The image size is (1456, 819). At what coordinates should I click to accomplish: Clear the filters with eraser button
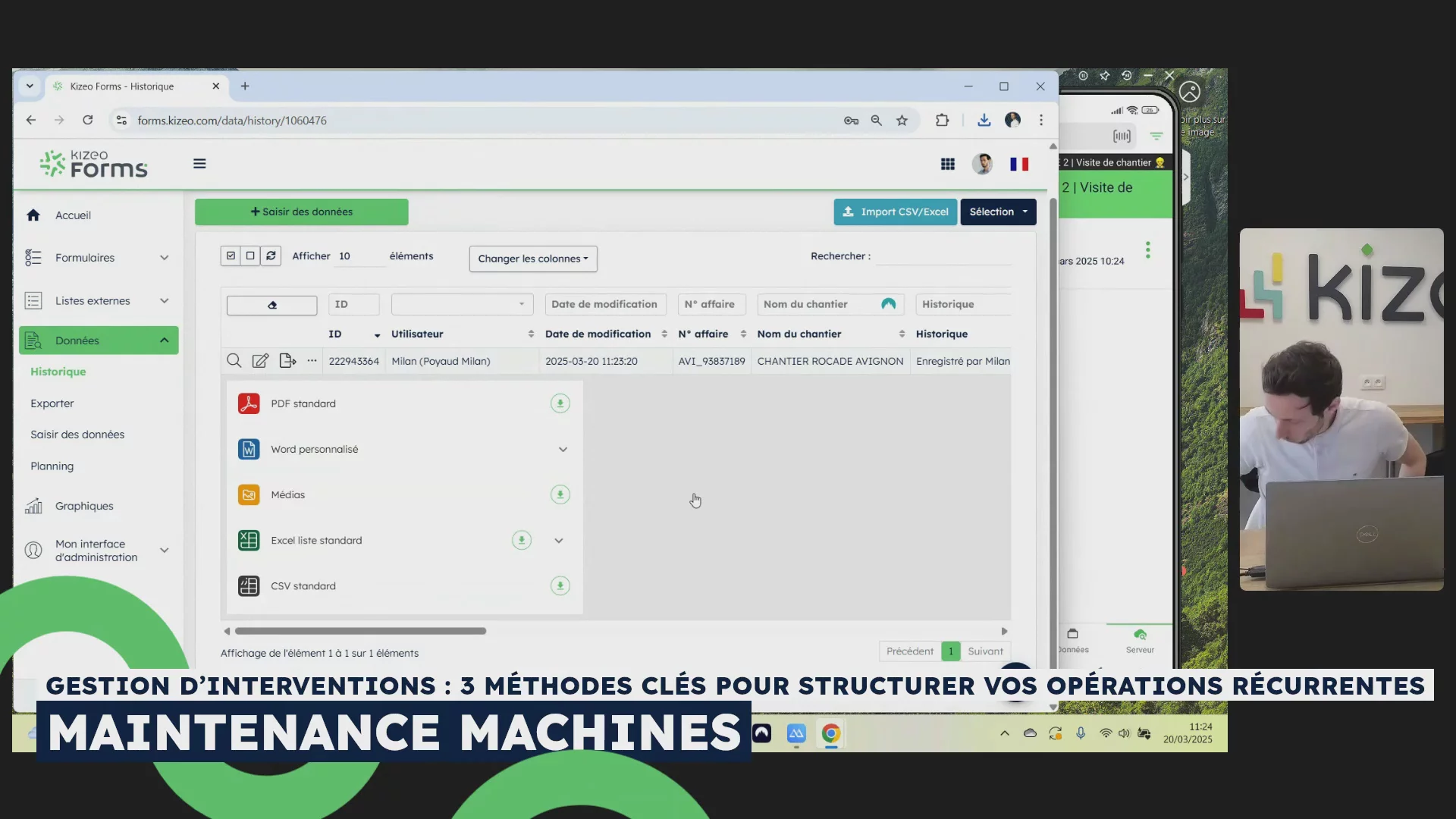coord(272,305)
